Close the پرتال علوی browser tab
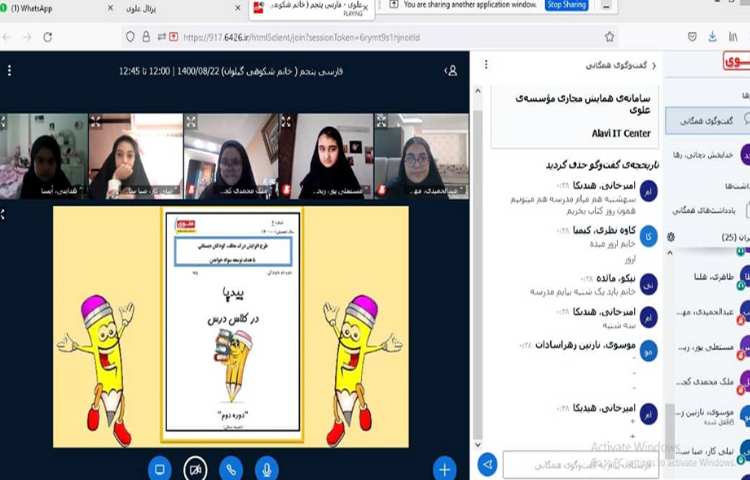This screenshot has height=480, width=750. 237,8
